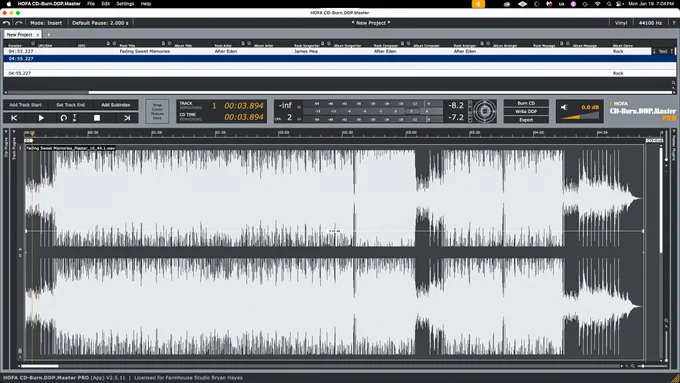The width and height of the screenshot is (680, 383).
Task: Open the Vinyl mode selector
Action: 621,23
